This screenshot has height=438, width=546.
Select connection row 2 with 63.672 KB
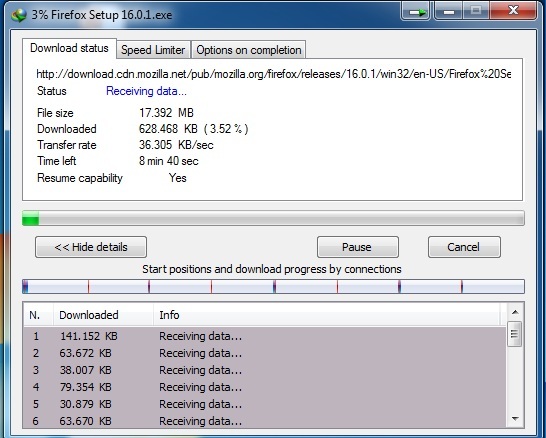[265, 353]
